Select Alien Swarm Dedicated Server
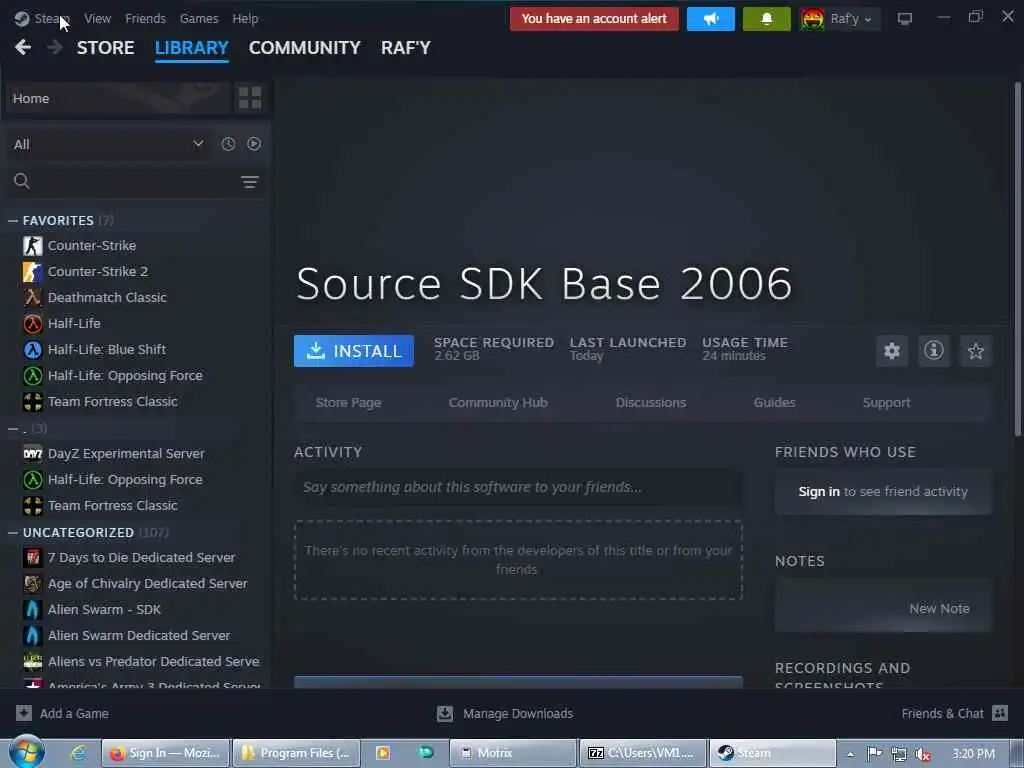1024x768 pixels. tap(138, 635)
